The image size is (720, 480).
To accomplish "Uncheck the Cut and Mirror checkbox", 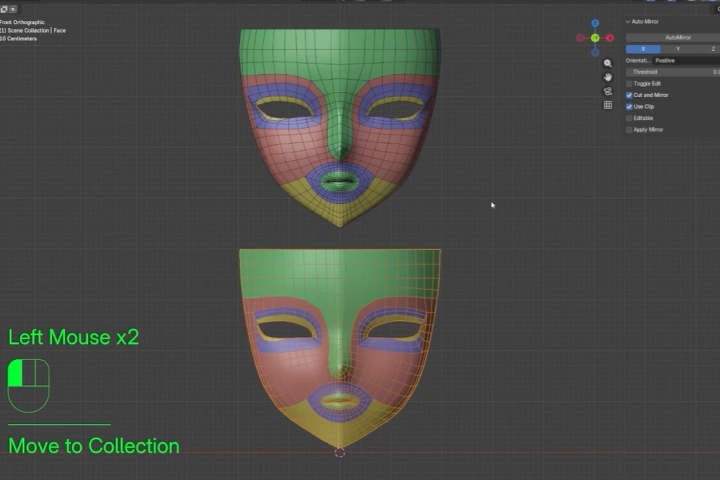I will pyautogui.click(x=629, y=95).
